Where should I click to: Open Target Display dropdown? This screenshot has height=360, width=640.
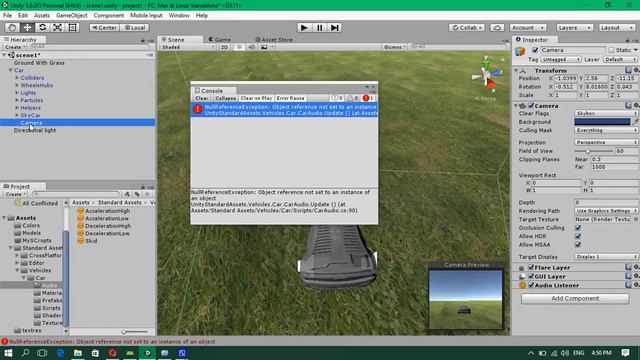click(x=606, y=257)
